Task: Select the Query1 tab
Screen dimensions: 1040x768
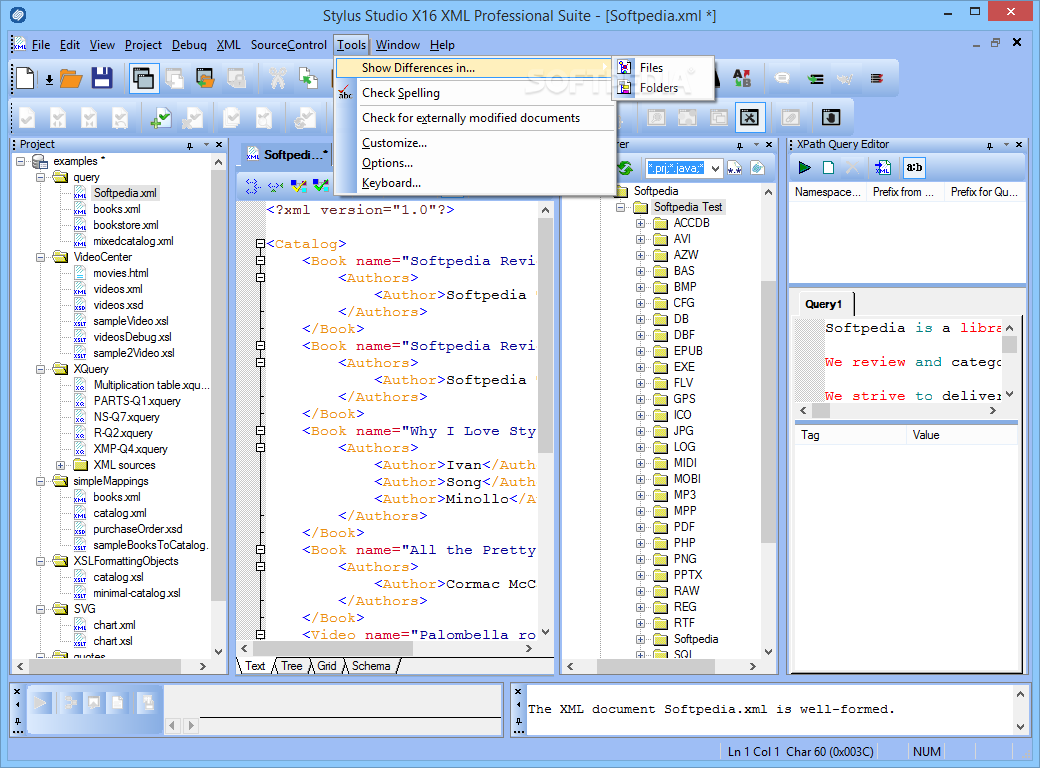Action: click(823, 304)
